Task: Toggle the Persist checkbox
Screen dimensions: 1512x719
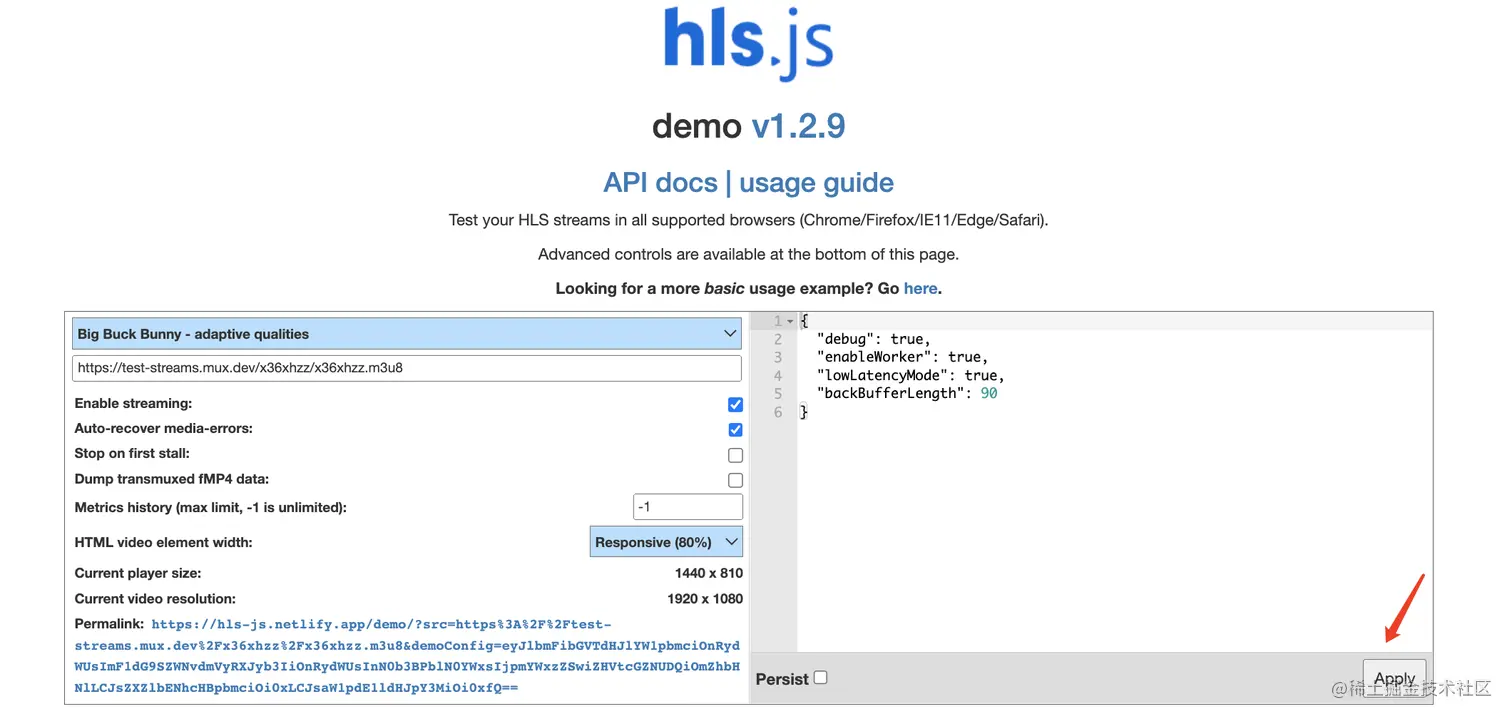Action: 820,677
